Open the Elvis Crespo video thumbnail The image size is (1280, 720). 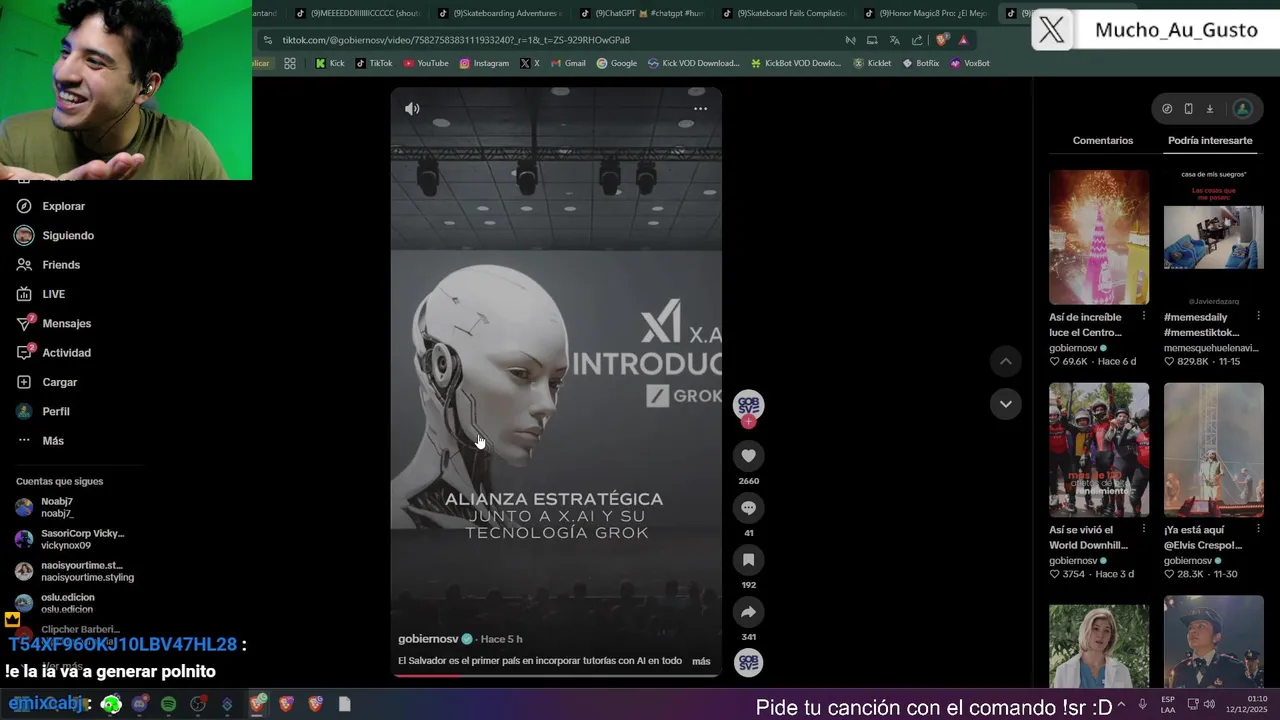(1214, 450)
